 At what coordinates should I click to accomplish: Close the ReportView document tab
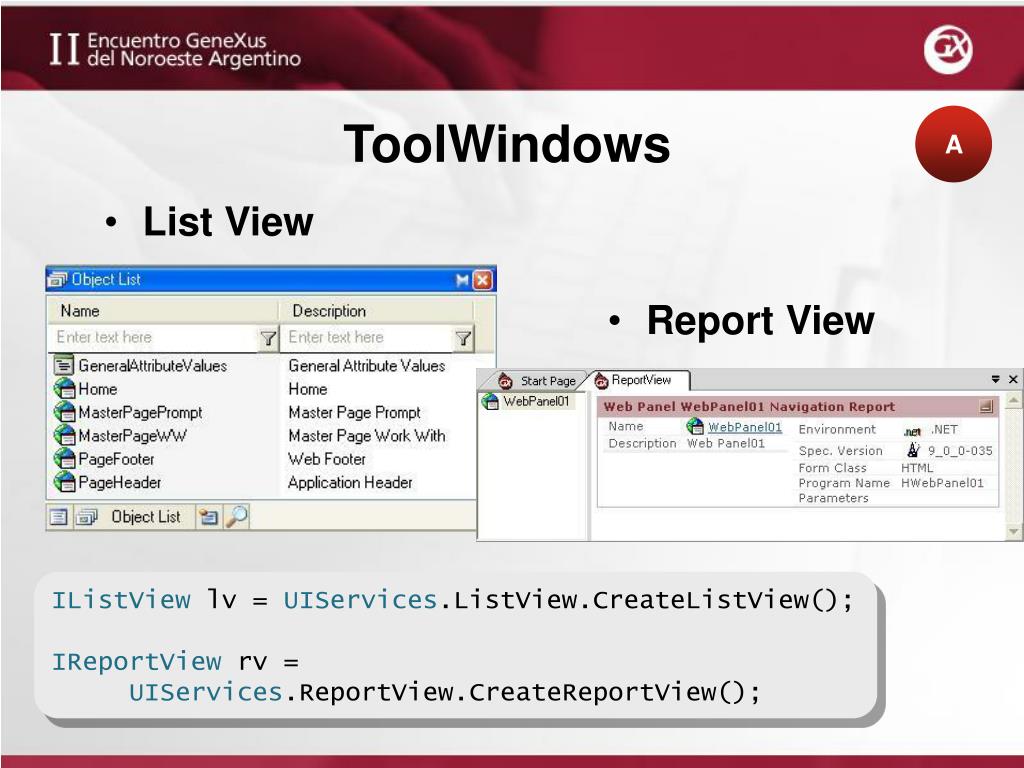1013,379
